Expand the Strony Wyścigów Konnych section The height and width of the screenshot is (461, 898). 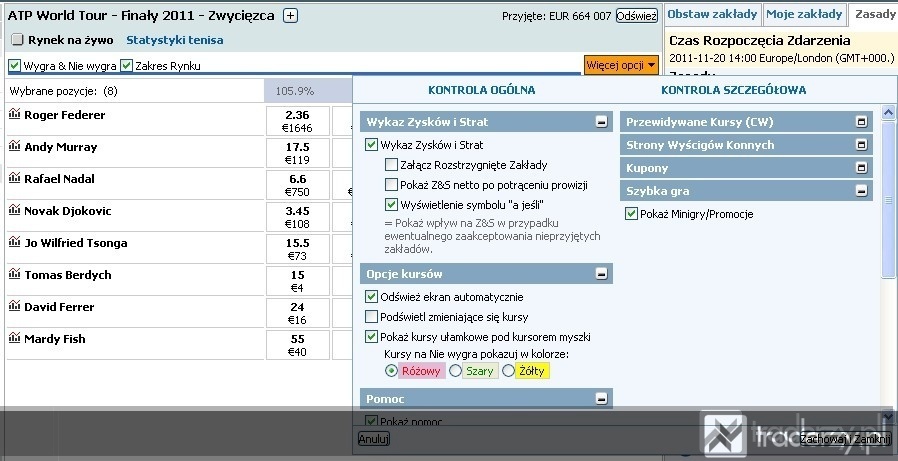click(861, 145)
